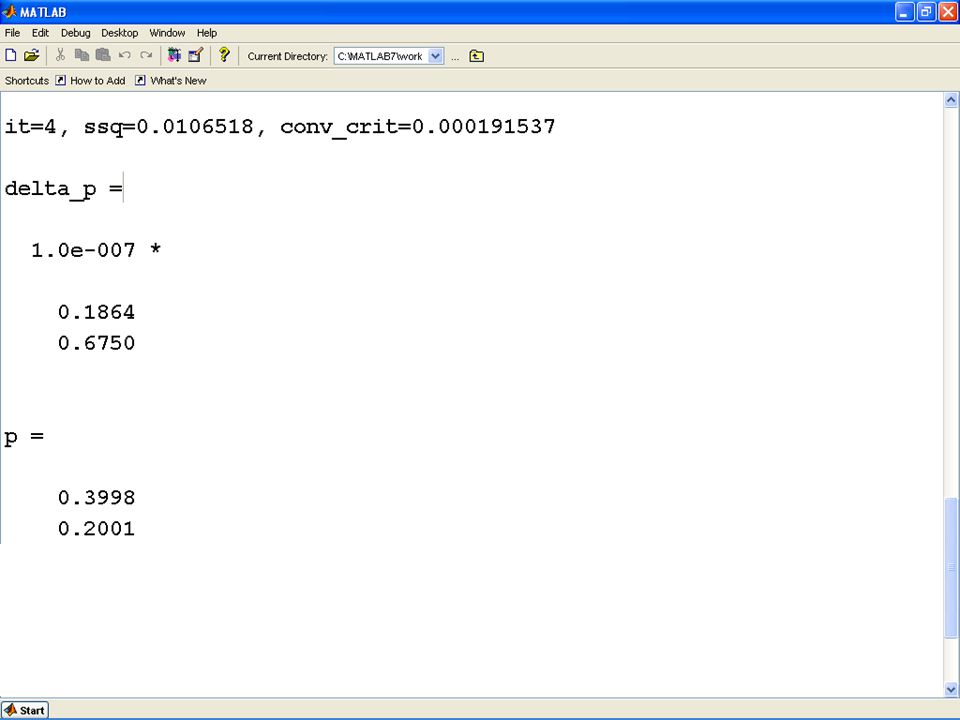The width and height of the screenshot is (960, 720).
Task: Open the Window menu
Action: click(x=167, y=33)
